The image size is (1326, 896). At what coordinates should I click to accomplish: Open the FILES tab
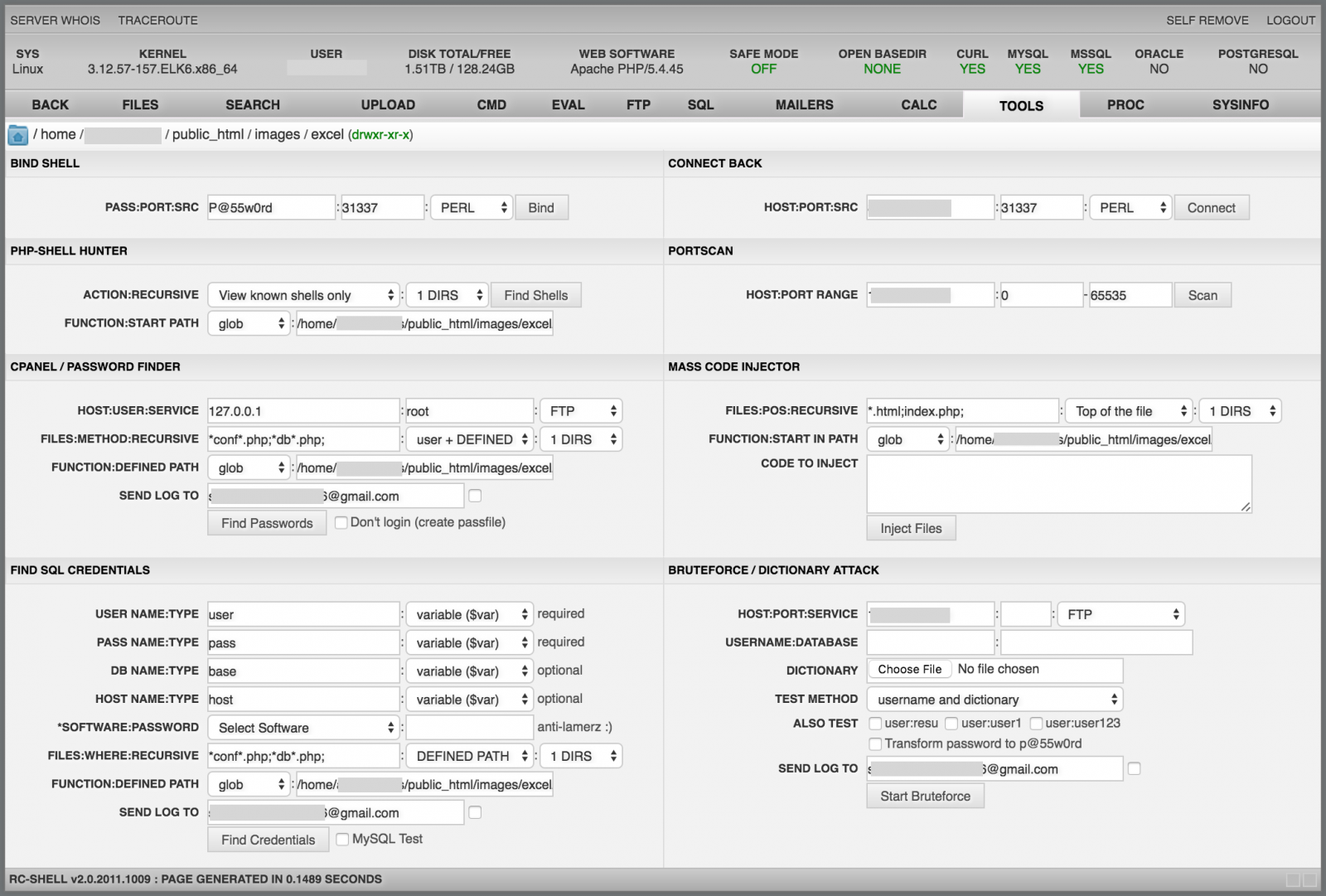[x=140, y=105]
